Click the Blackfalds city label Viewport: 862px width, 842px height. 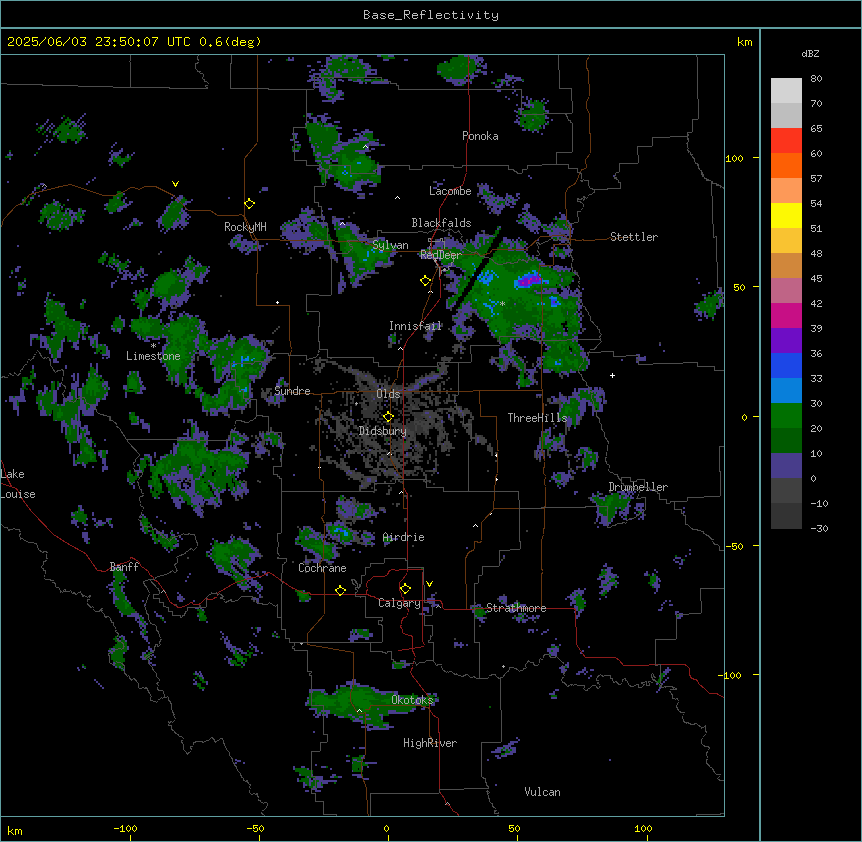click(x=441, y=223)
